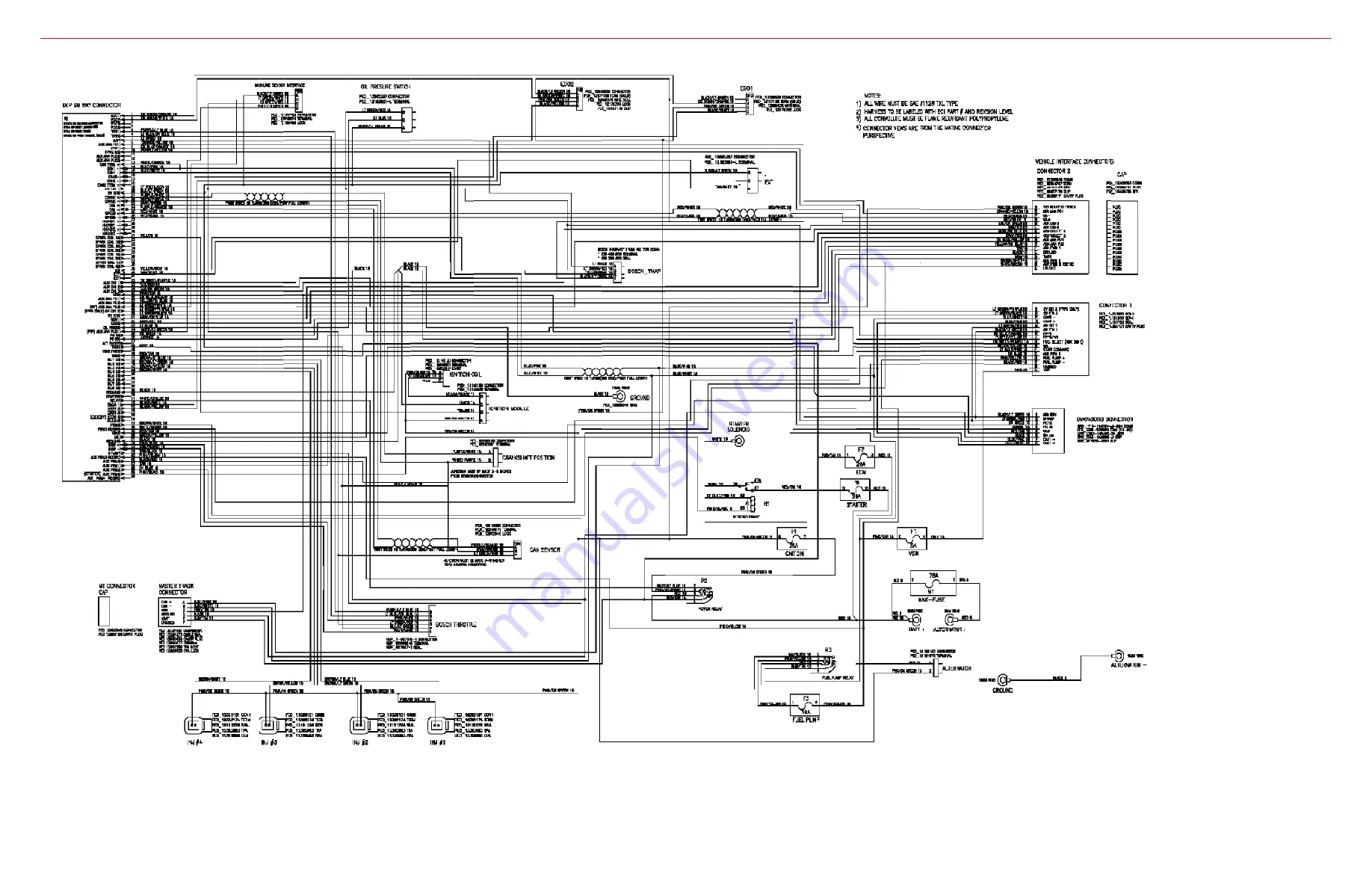Click the starter solenoid ring terminal
1372x888 pixels.
[738, 442]
